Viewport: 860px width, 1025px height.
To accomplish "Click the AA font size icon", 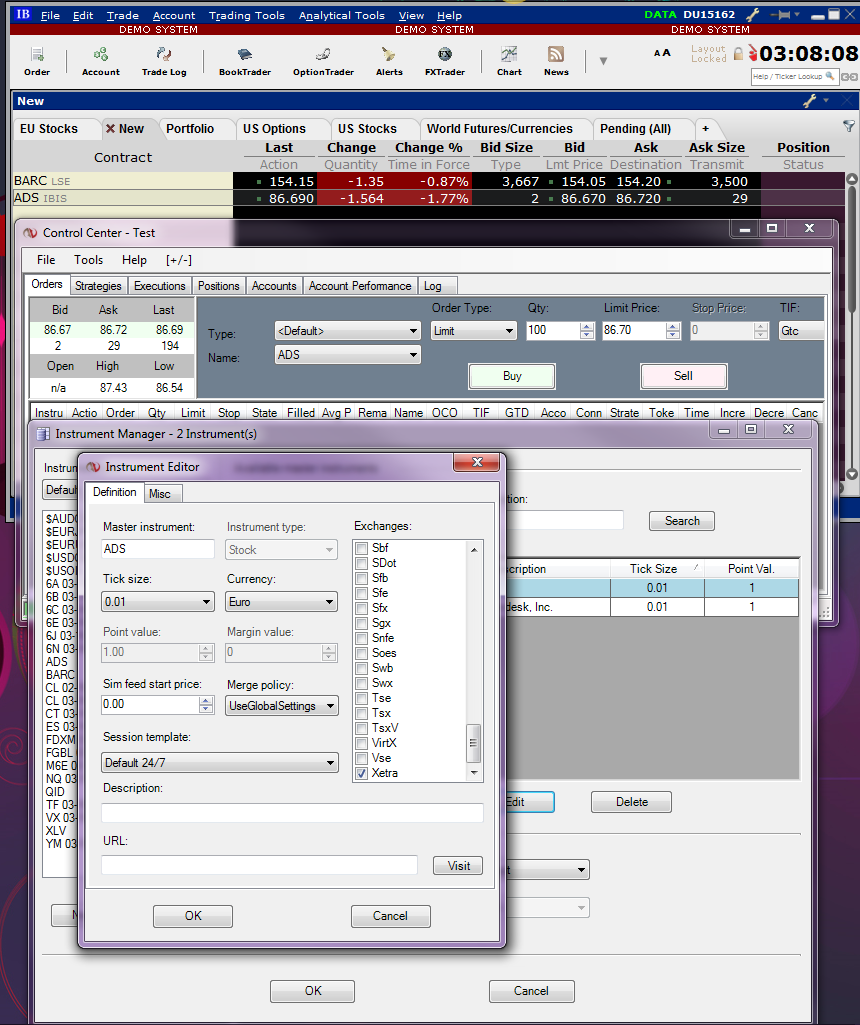I will click(x=662, y=53).
